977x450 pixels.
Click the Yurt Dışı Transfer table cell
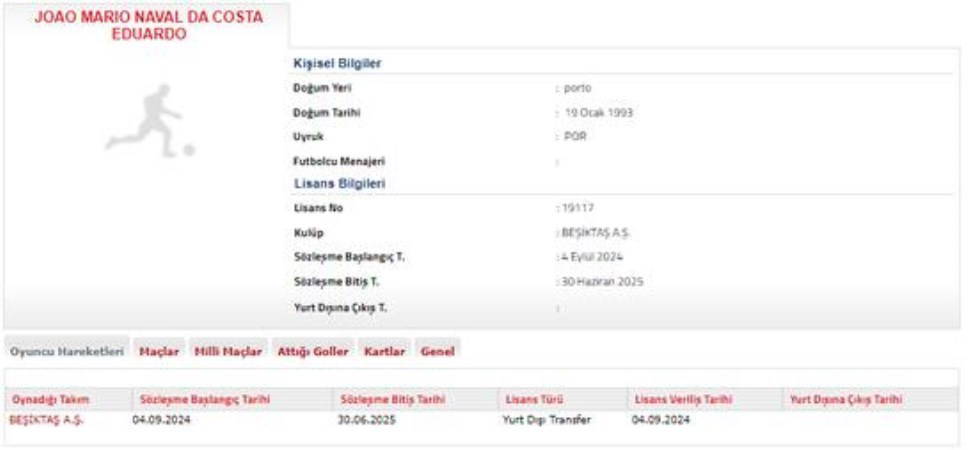[547, 420]
